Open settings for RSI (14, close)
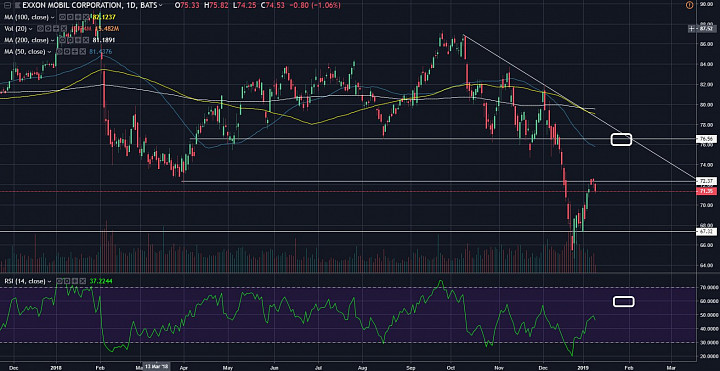The width and height of the screenshot is (720, 371). coord(67,281)
